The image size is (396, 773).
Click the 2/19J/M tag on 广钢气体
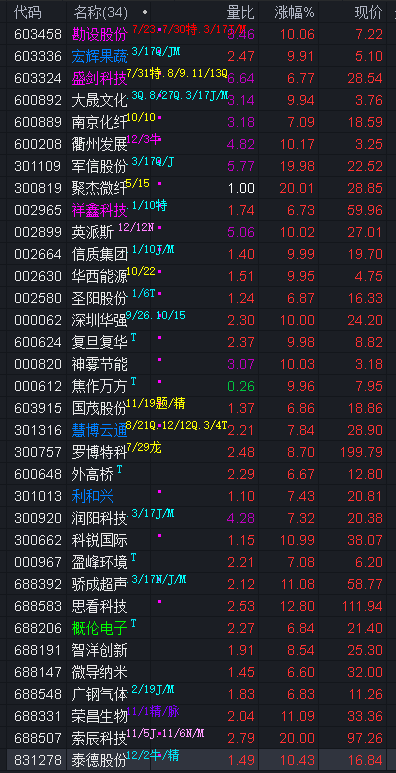153,689
